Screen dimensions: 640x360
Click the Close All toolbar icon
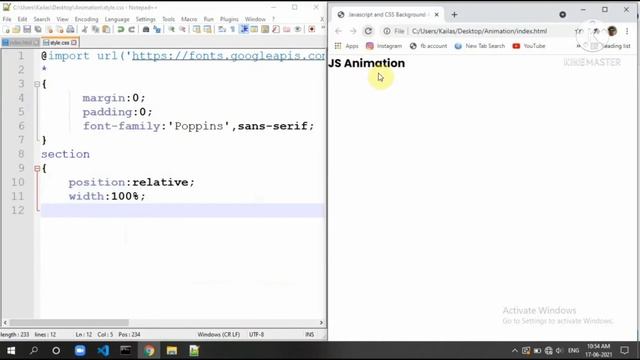[60, 29]
